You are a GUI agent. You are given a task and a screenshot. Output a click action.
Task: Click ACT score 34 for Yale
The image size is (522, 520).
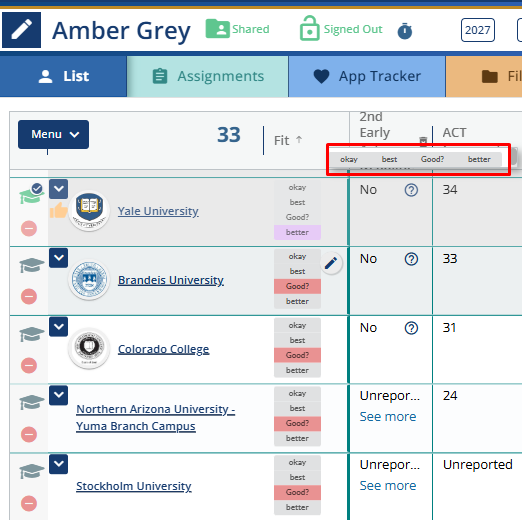coord(450,190)
